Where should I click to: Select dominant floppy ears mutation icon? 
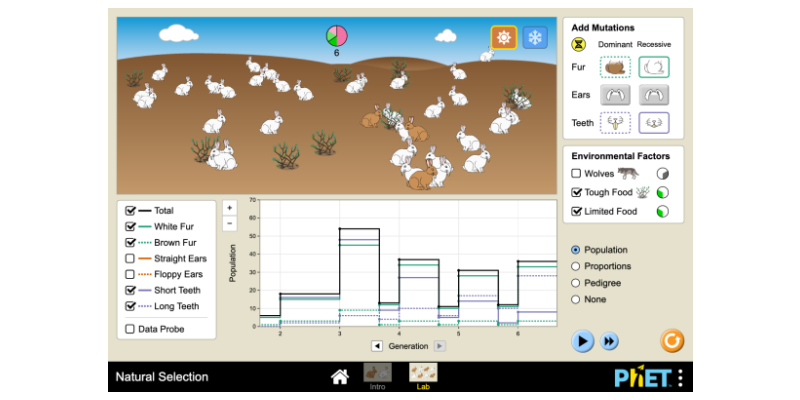(615, 95)
